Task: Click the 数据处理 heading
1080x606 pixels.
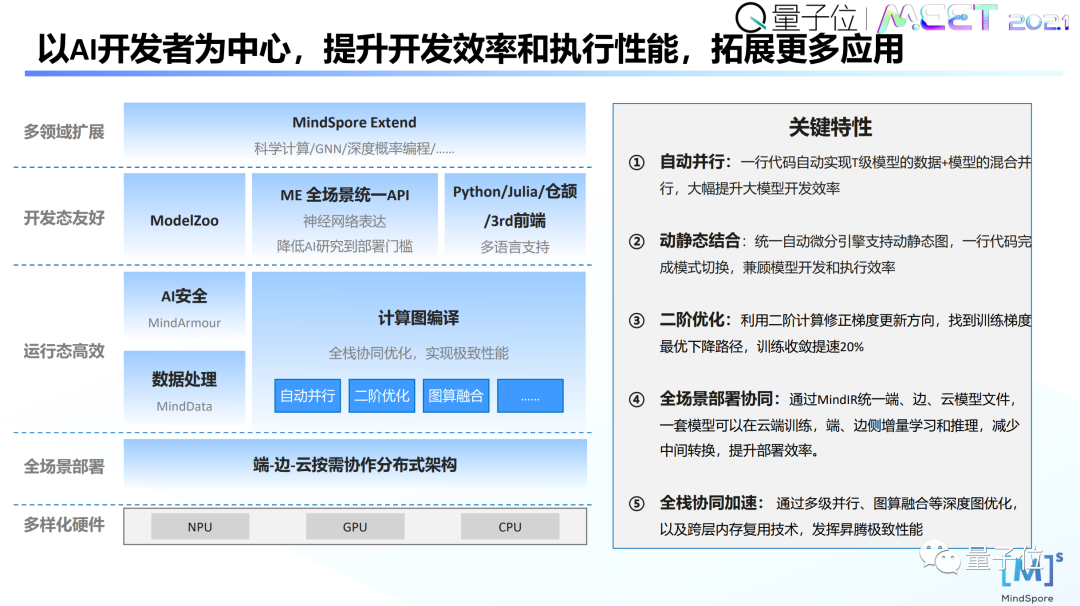Action: click(x=184, y=379)
